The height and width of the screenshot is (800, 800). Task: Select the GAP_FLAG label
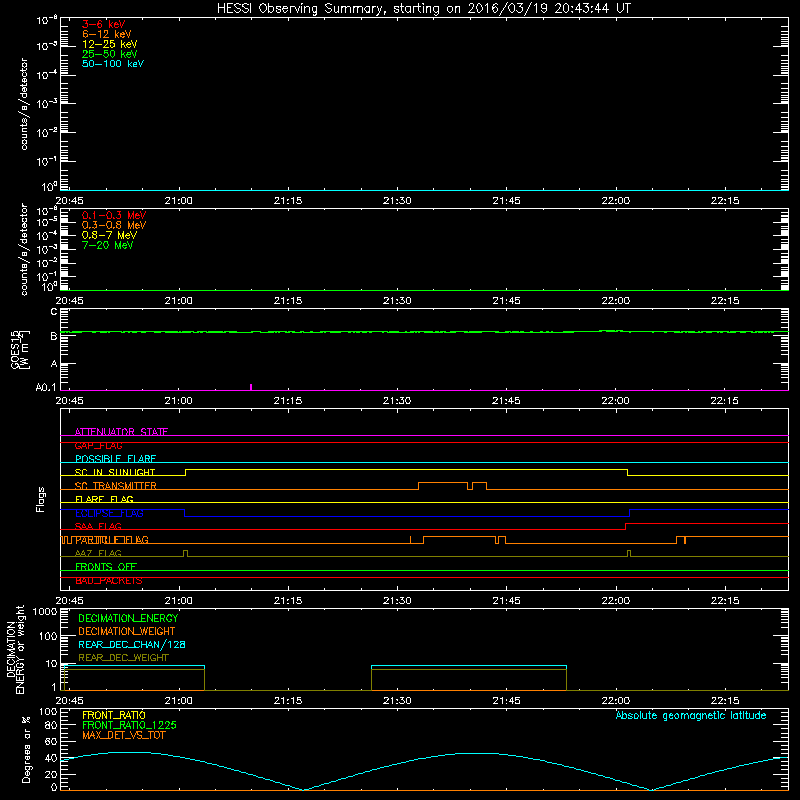(x=98, y=445)
